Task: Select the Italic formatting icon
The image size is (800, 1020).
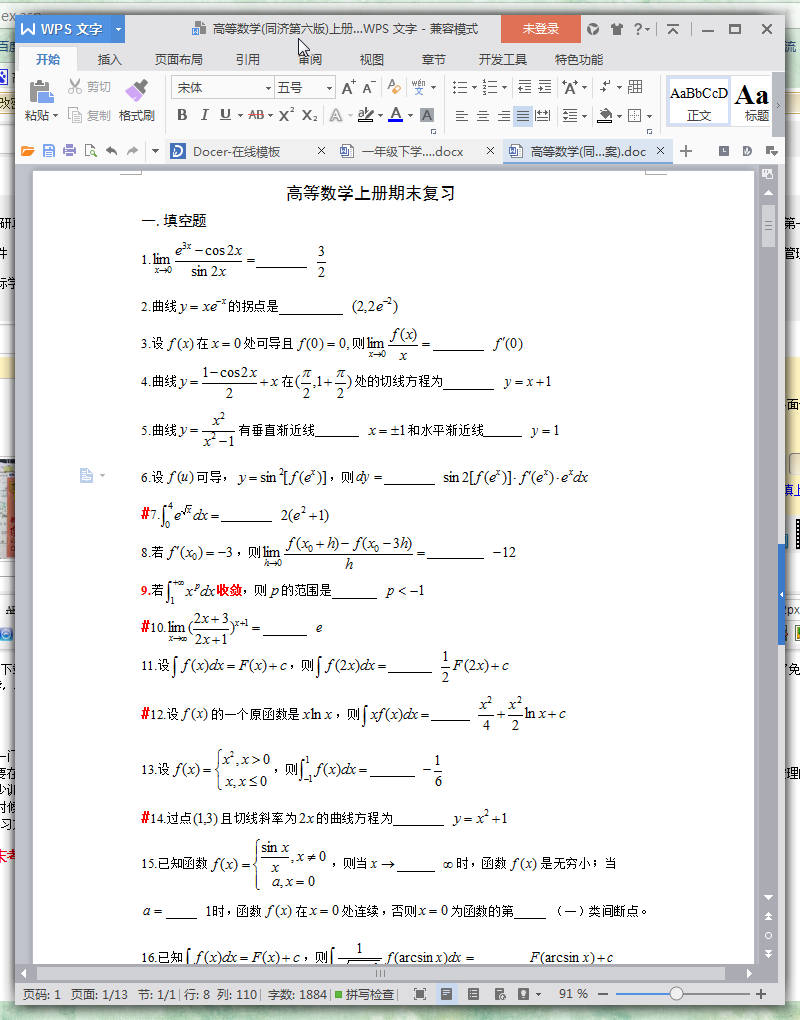Action: point(206,114)
